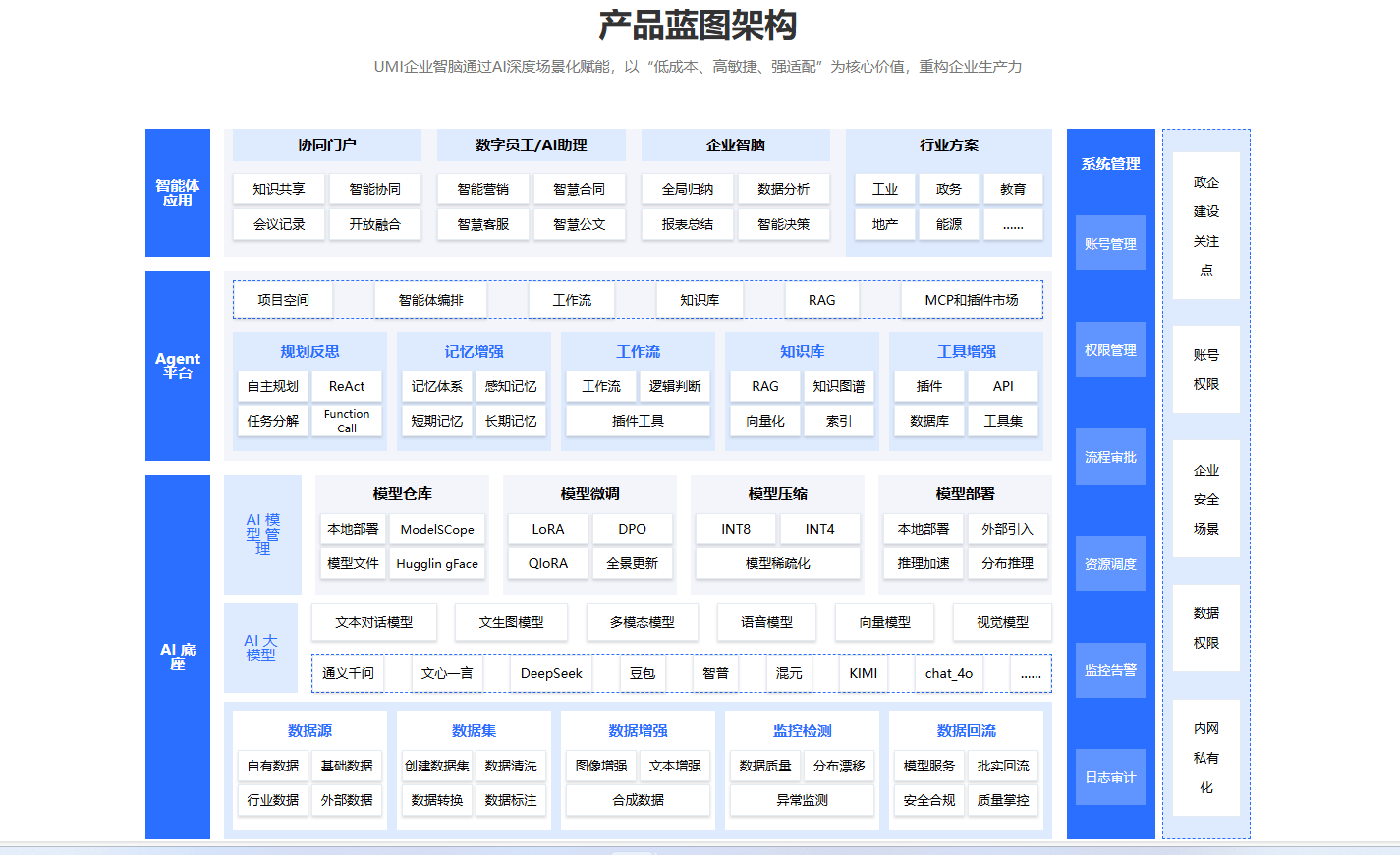The image size is (1400, 855).
Task: Click 异常监测 under 监控检测
Action: 802,800
